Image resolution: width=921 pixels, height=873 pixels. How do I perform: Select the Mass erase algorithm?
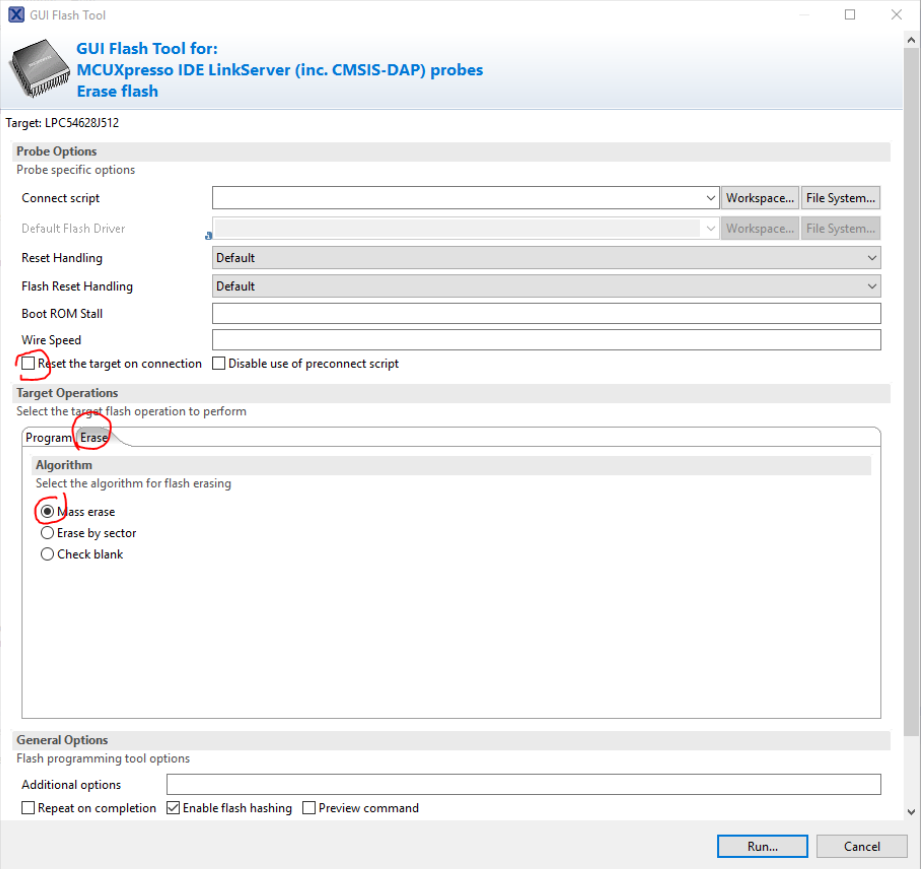pos(47,511)
